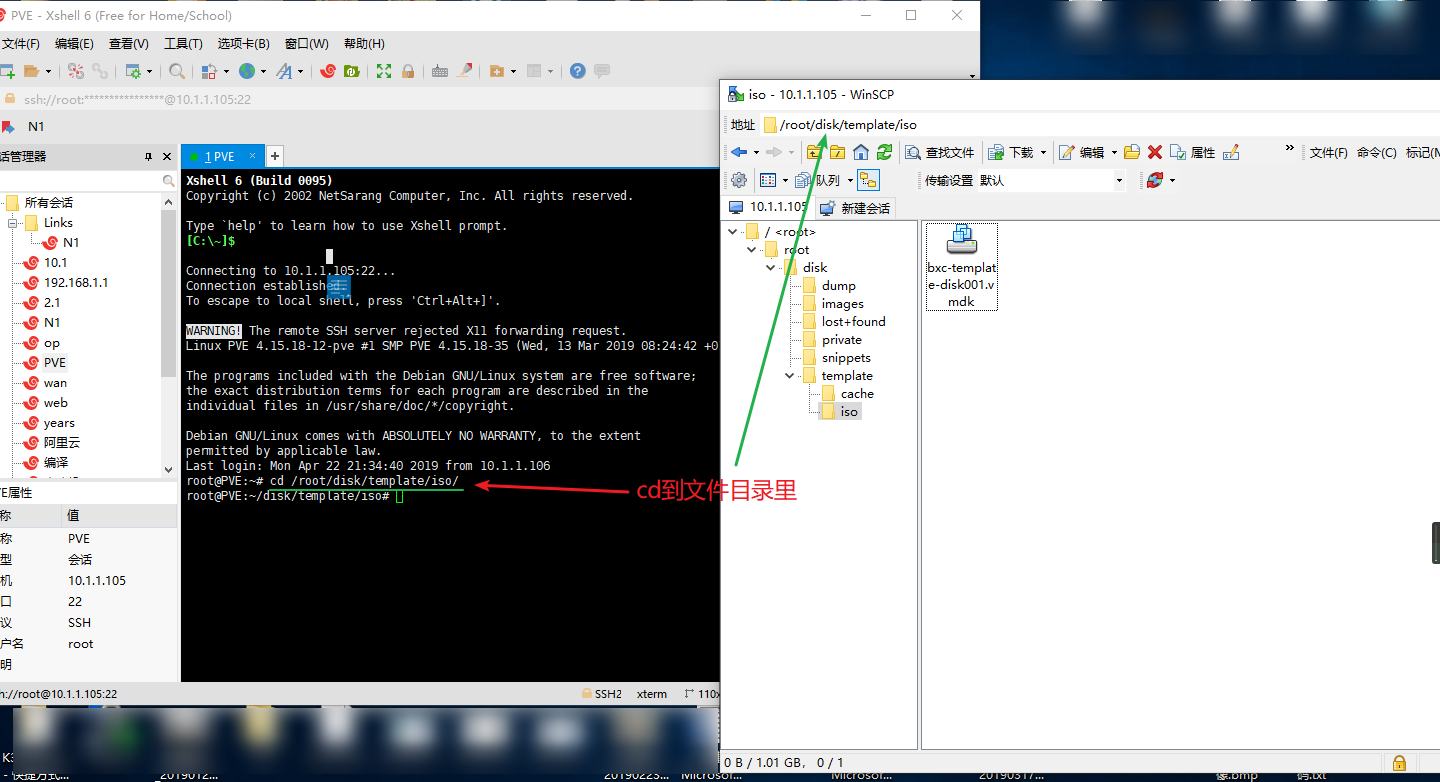The image size is (1440, 782).
Task: Open Xshell 选项卡(B) menu
Action: pyautogui.click(x=244, y=44)
